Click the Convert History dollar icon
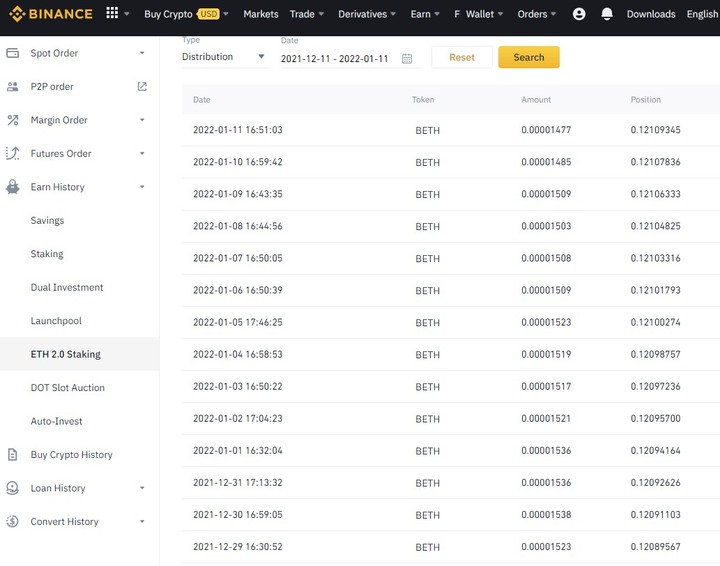The image size is (720, 566). click(12, 521)
